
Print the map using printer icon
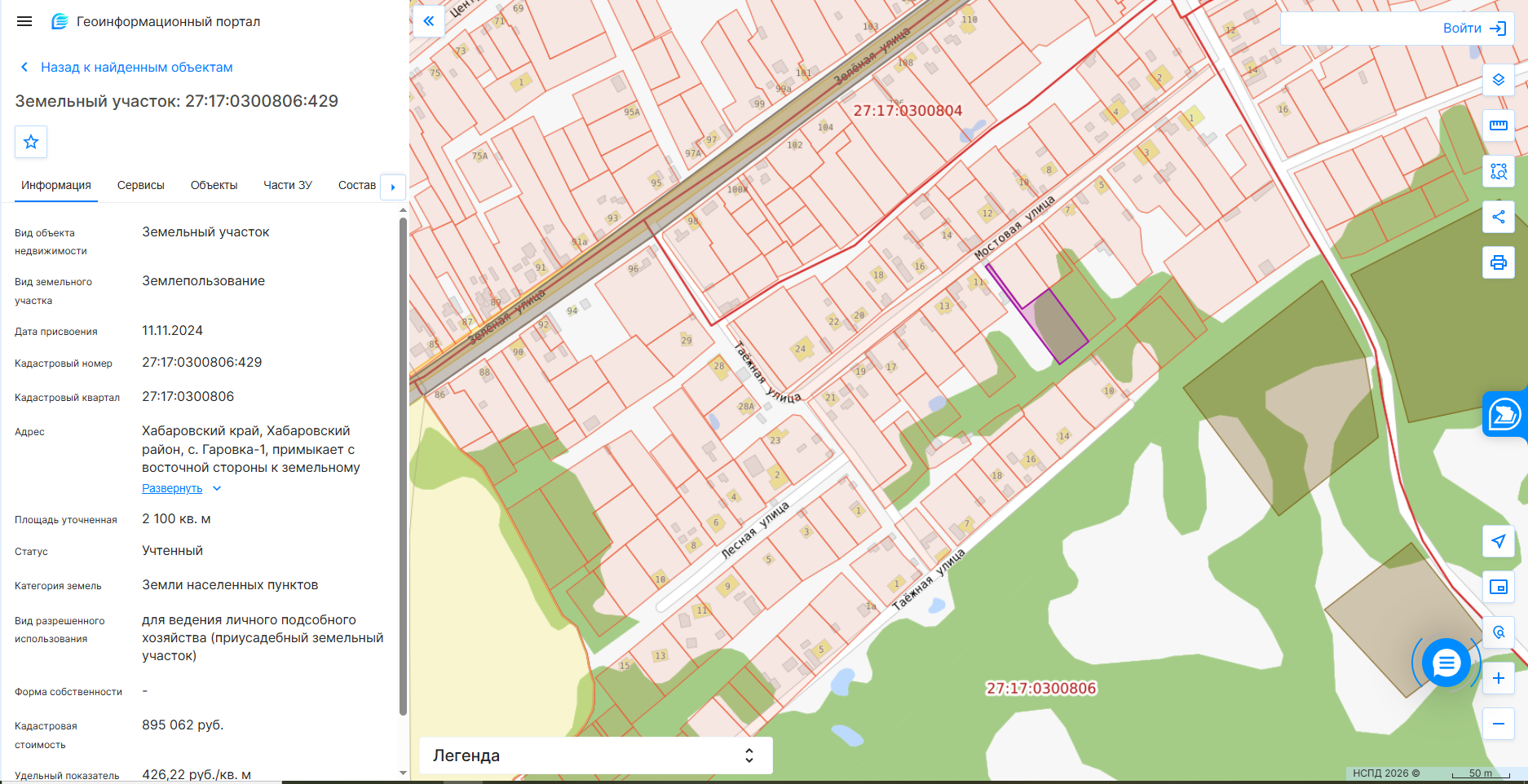[1498, 262]
